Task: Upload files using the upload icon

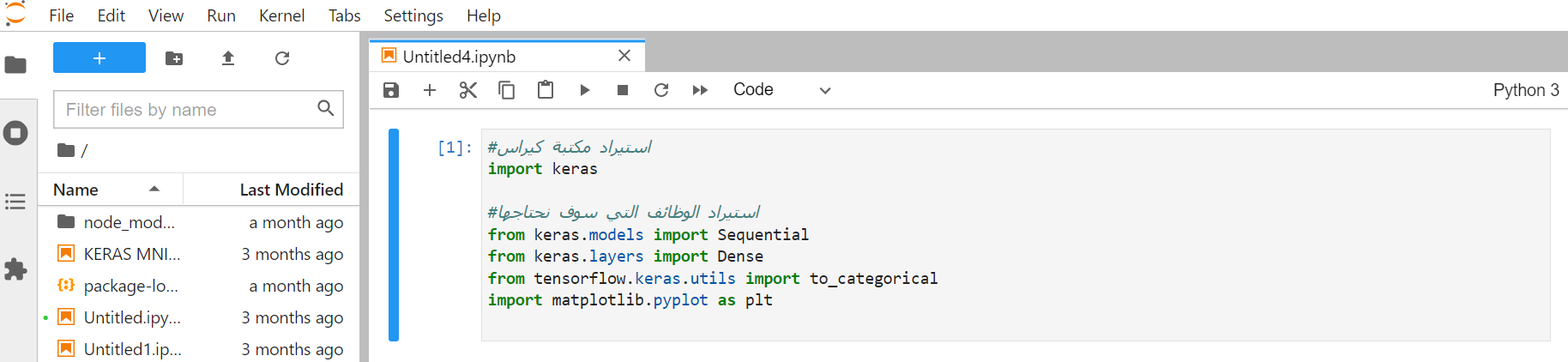Action: (228, 58)
